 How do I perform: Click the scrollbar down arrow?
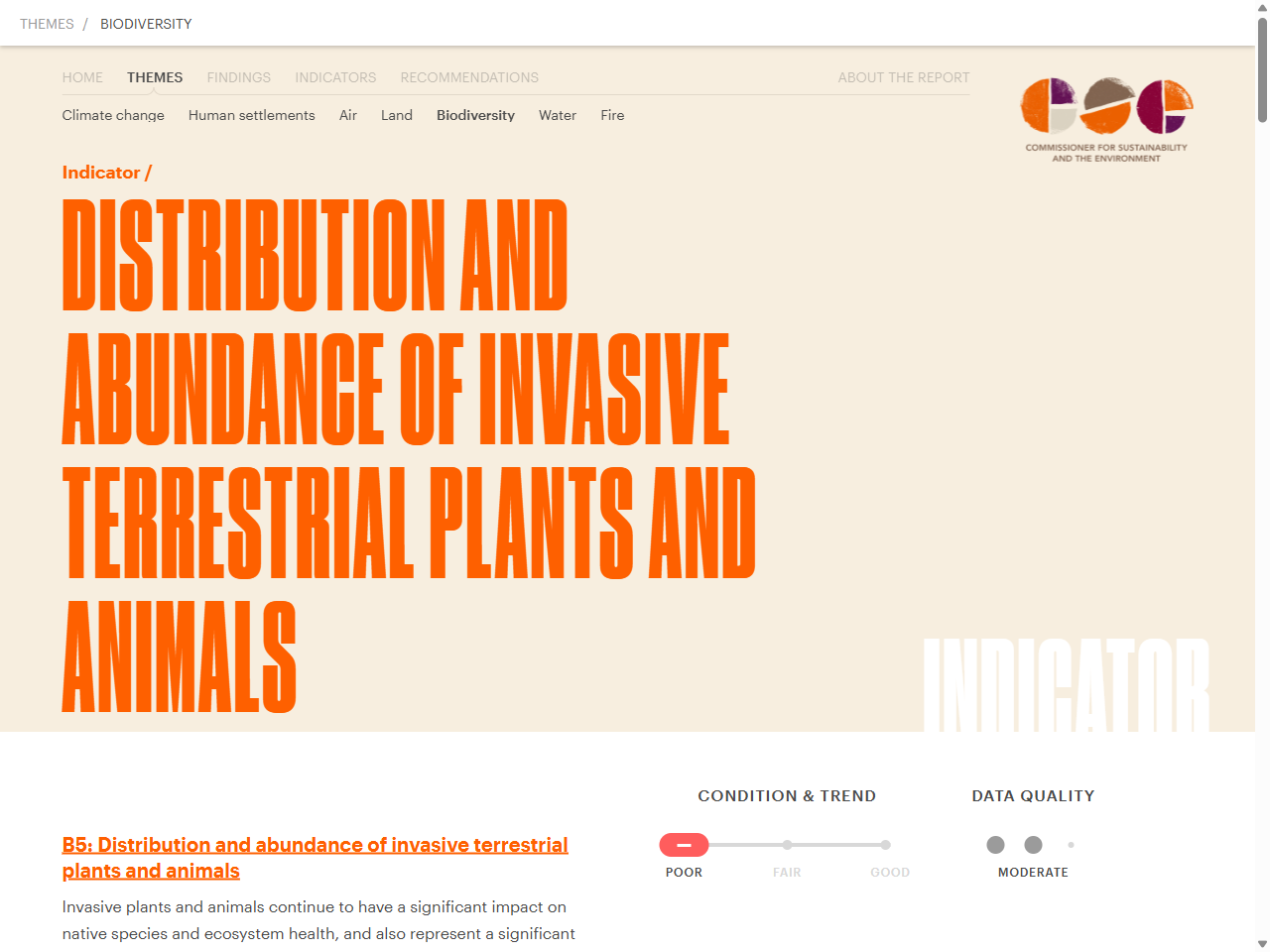coord(1262,944)
